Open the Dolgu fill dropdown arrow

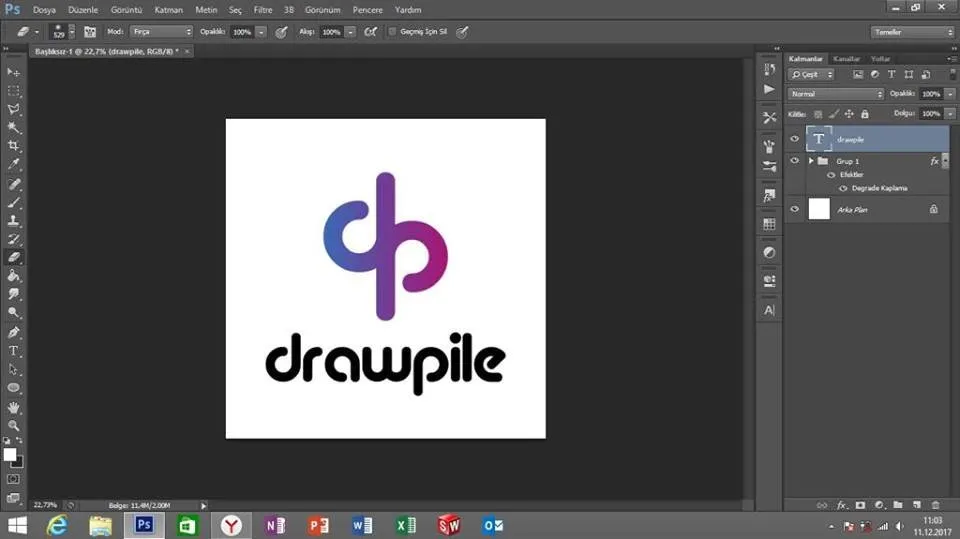pos(950,114)
